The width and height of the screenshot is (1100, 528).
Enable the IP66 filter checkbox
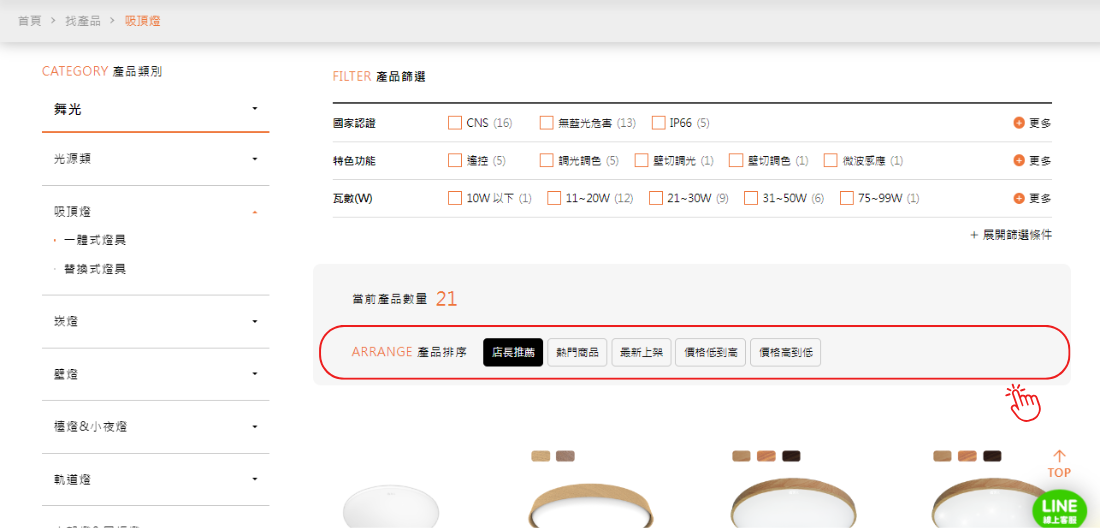click(x=659, y=123)
